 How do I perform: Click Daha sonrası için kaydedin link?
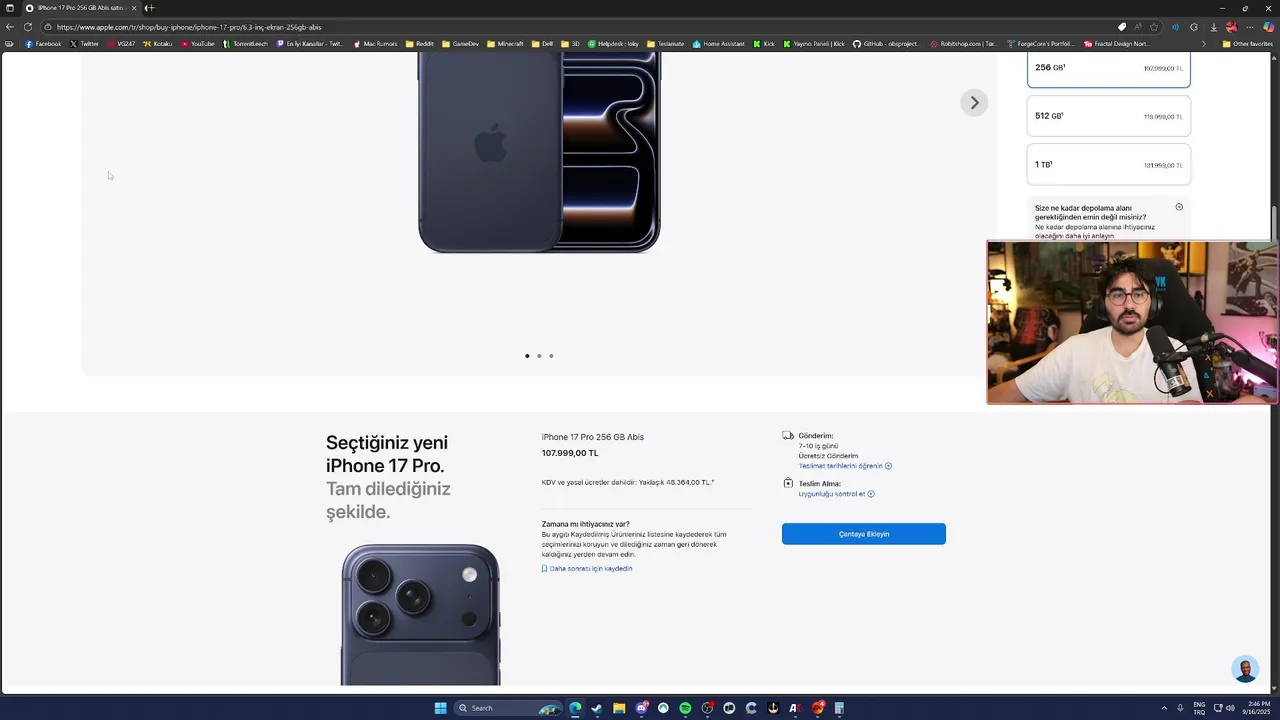[587, 568]
